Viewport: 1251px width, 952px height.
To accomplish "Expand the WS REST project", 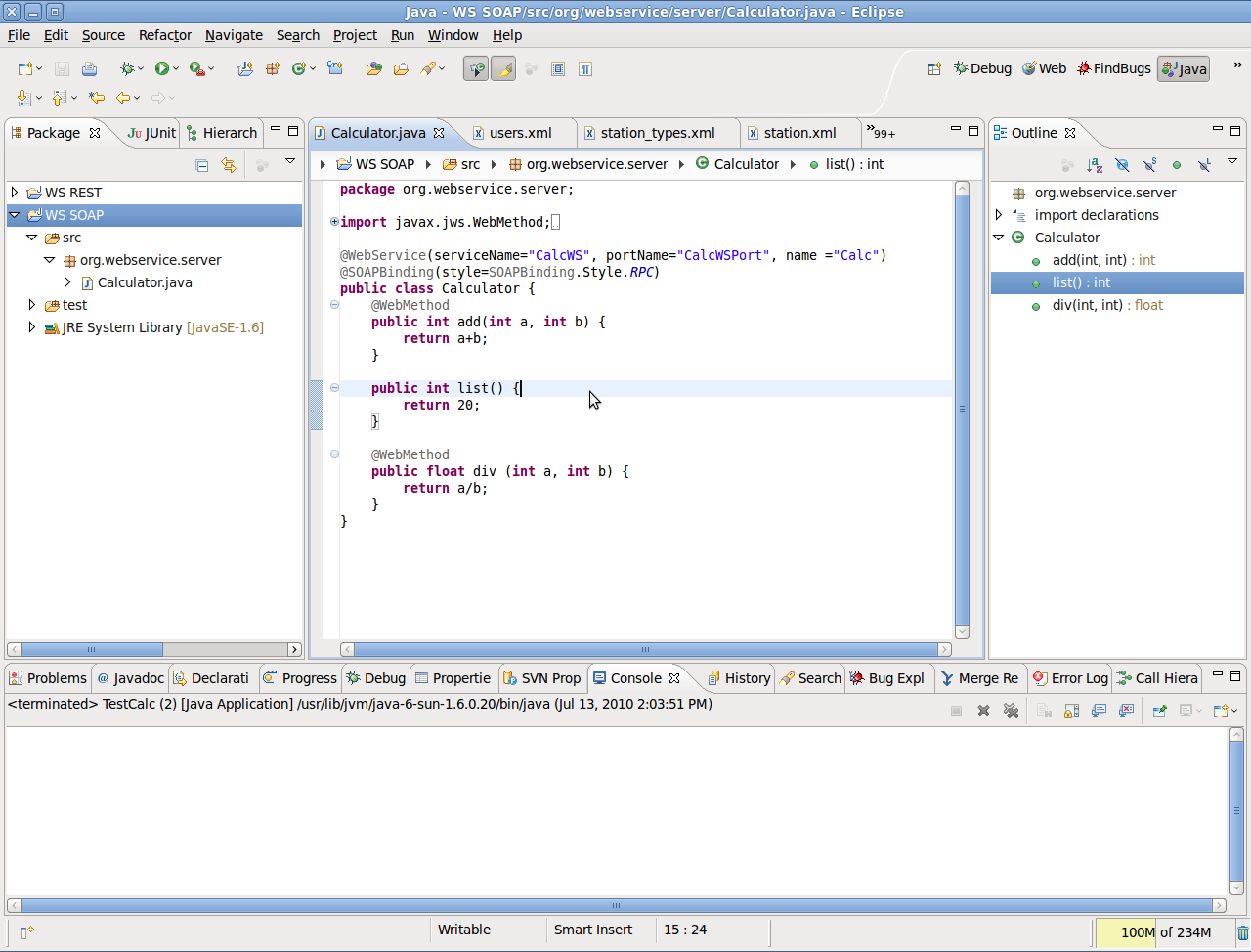I will [x=15, y=193].
